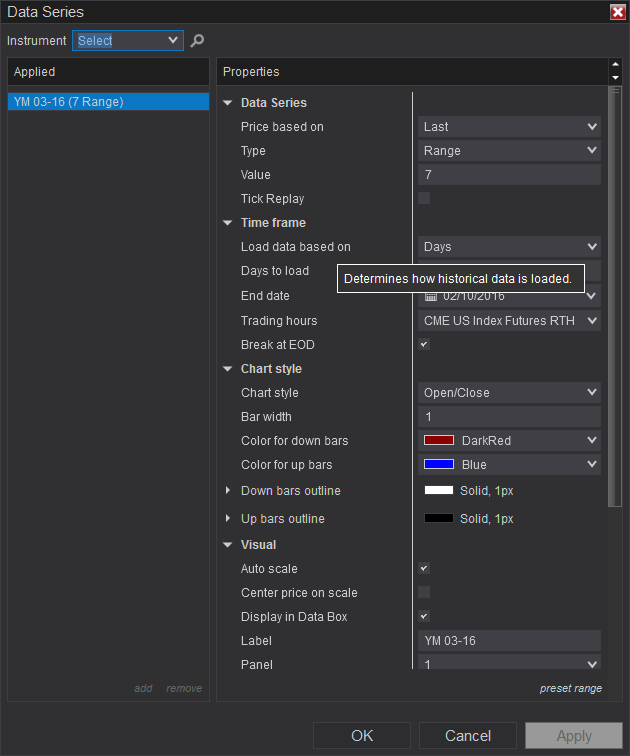
Task: Click the End date calendar icon
Action: pyautogui.click(x=431, y=296)
